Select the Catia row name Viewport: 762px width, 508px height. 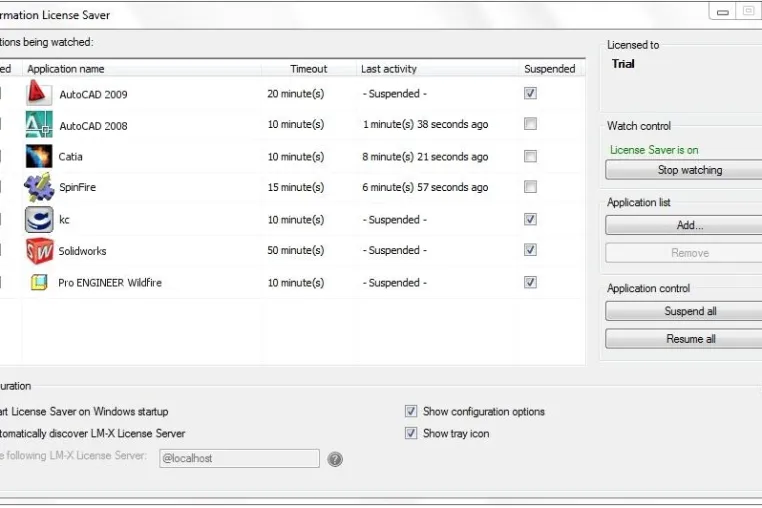click(70, 157)
